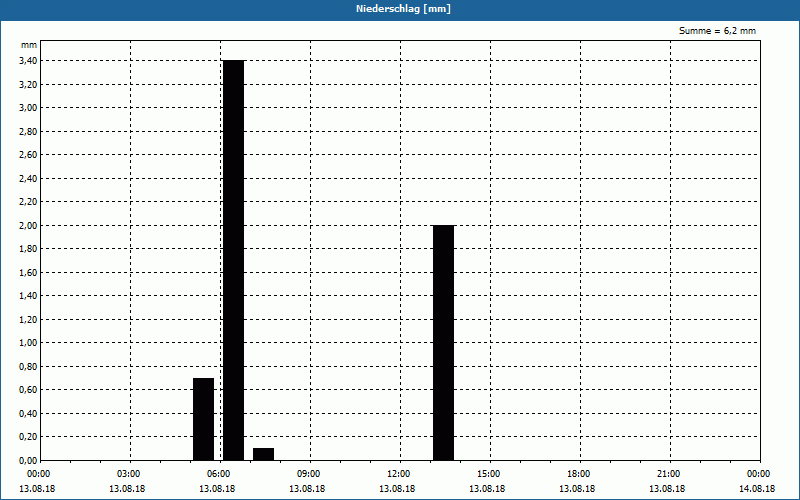Select the 2,40 y-axis value
This screenshot has width=800, height=500.
click(x=28, y=178)
